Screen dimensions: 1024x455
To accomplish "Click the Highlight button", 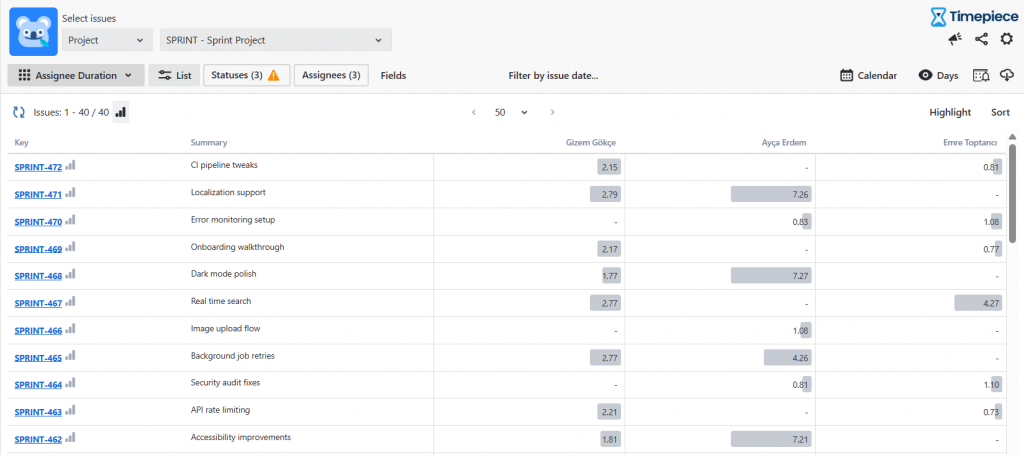I will 950,113.
